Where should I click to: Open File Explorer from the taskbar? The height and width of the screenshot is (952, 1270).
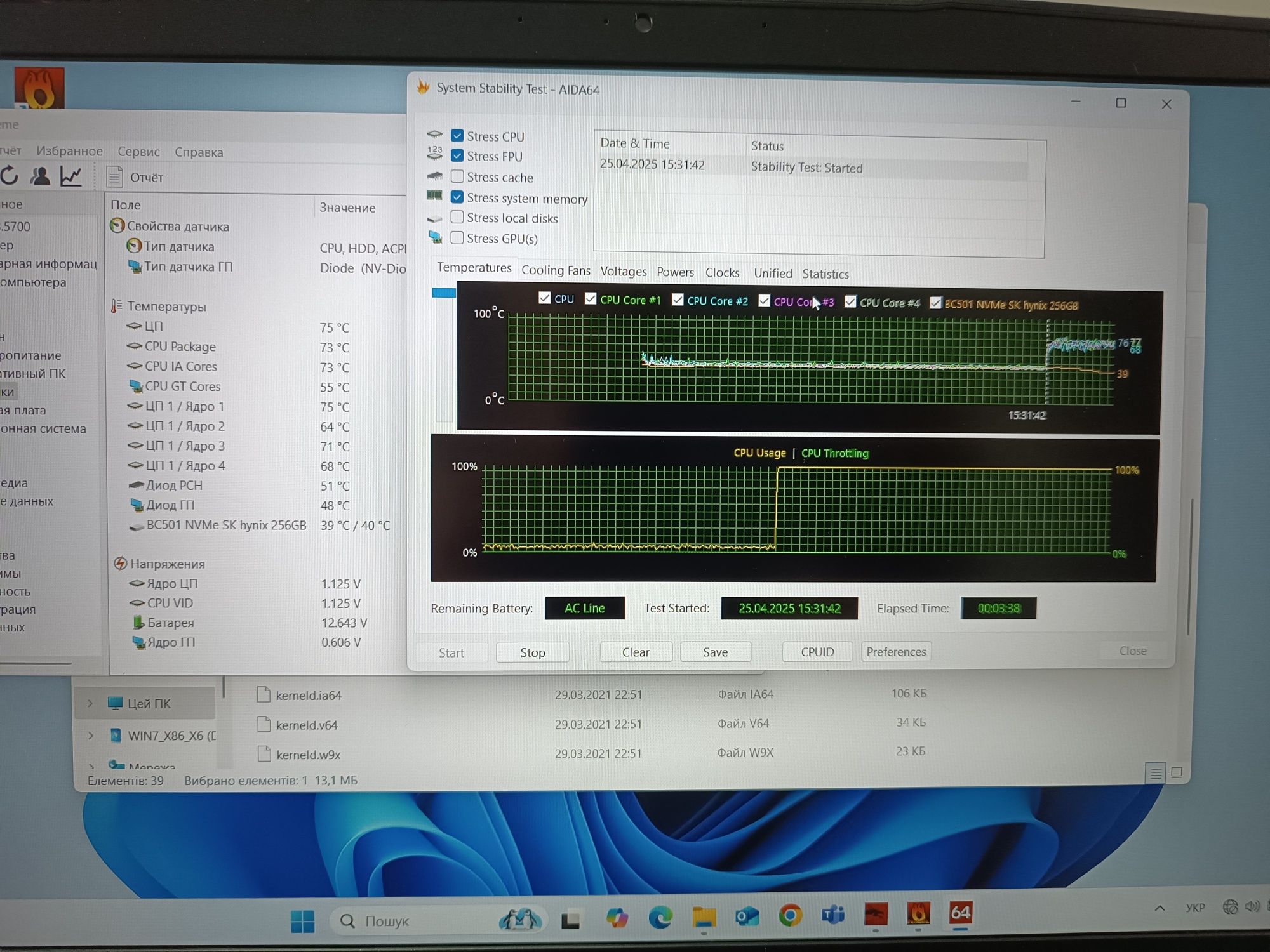704,917
